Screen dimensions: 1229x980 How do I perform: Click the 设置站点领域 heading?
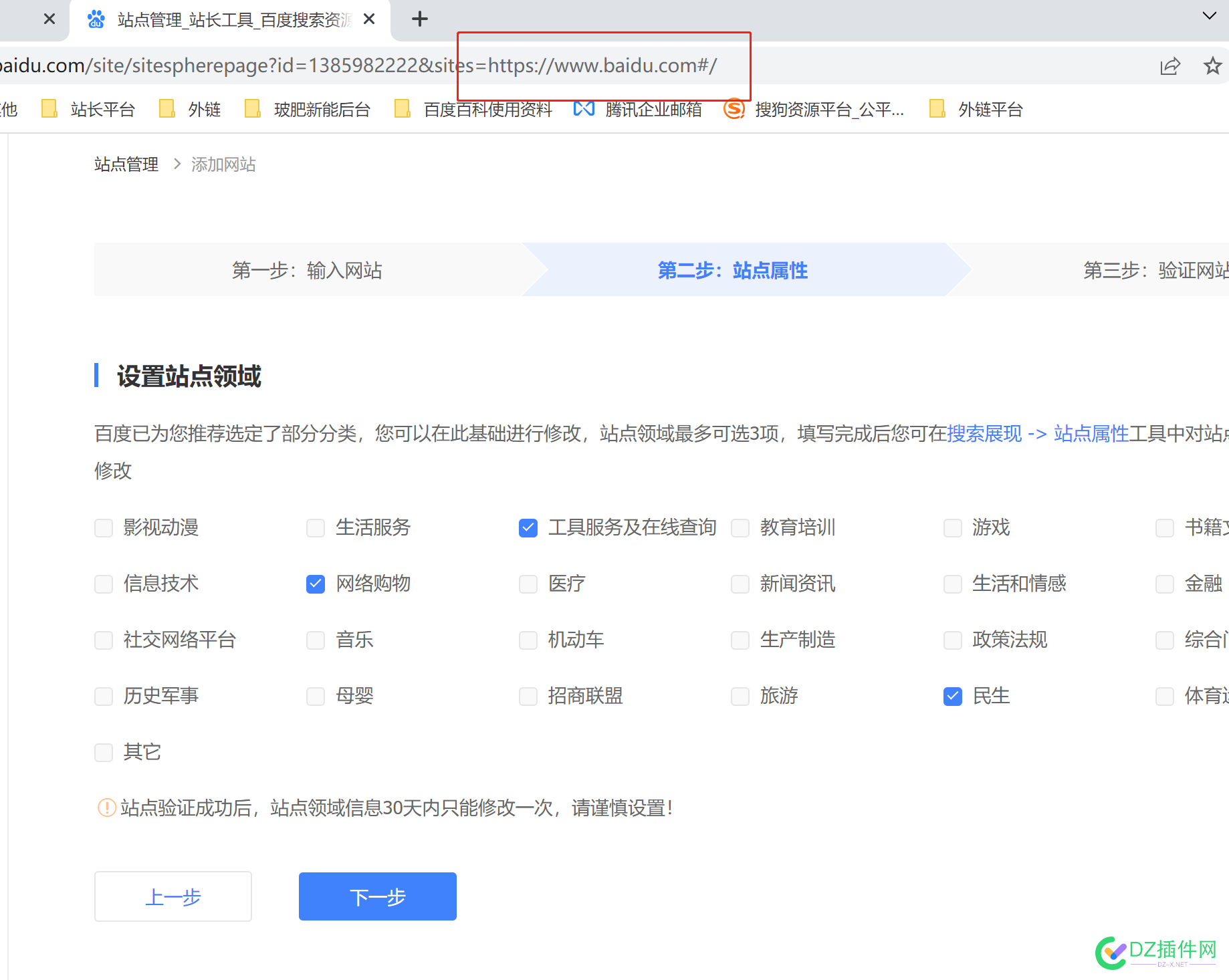coord(189,376)
